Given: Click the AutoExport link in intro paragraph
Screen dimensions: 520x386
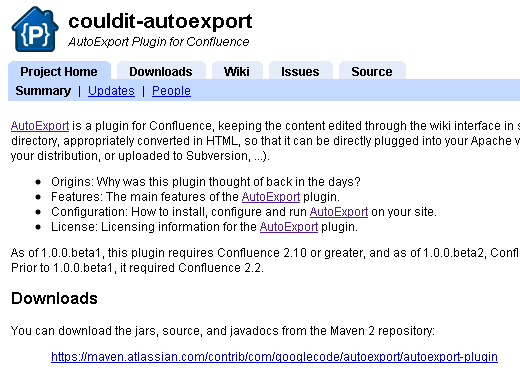Looking at the screenshot, I should (40, 126).
